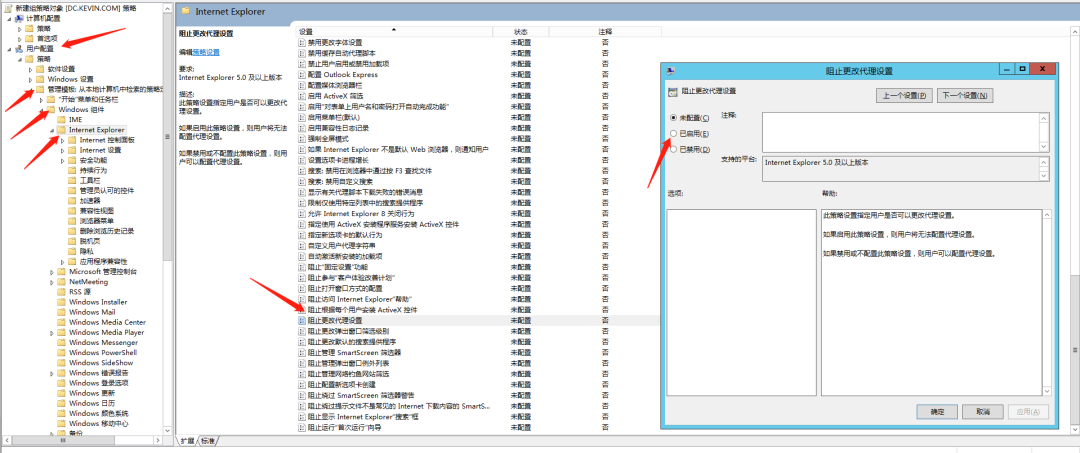Click the 上一个设置 button

[904, 95]
